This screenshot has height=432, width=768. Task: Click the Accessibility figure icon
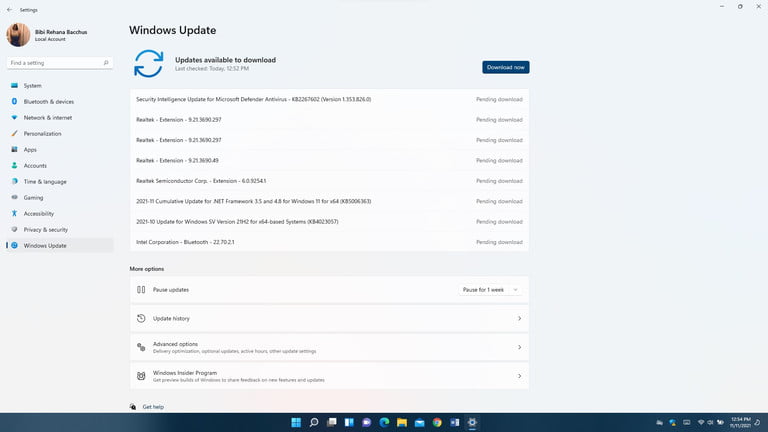click(x=14, y=214)
